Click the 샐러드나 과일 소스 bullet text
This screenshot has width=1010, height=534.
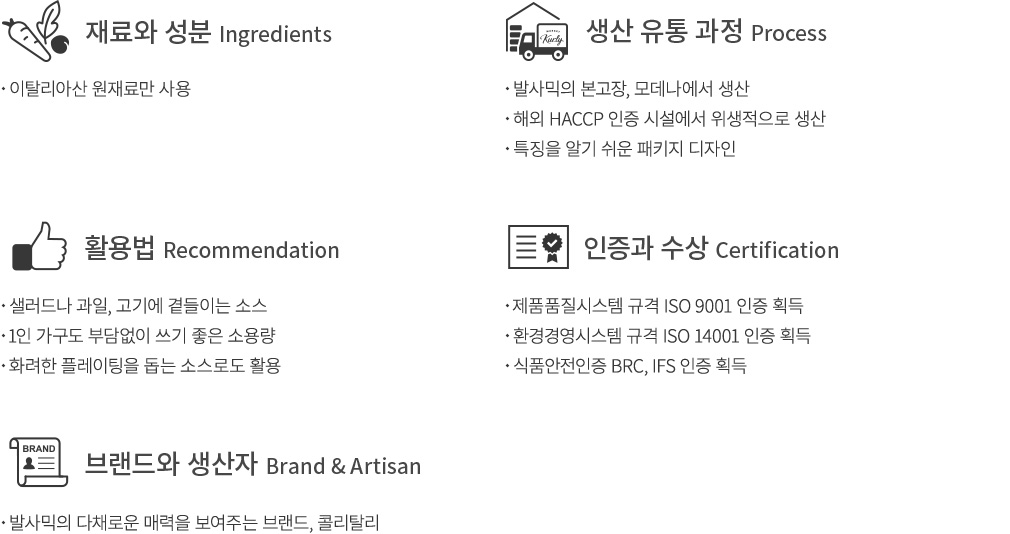(x=134, y=305)
